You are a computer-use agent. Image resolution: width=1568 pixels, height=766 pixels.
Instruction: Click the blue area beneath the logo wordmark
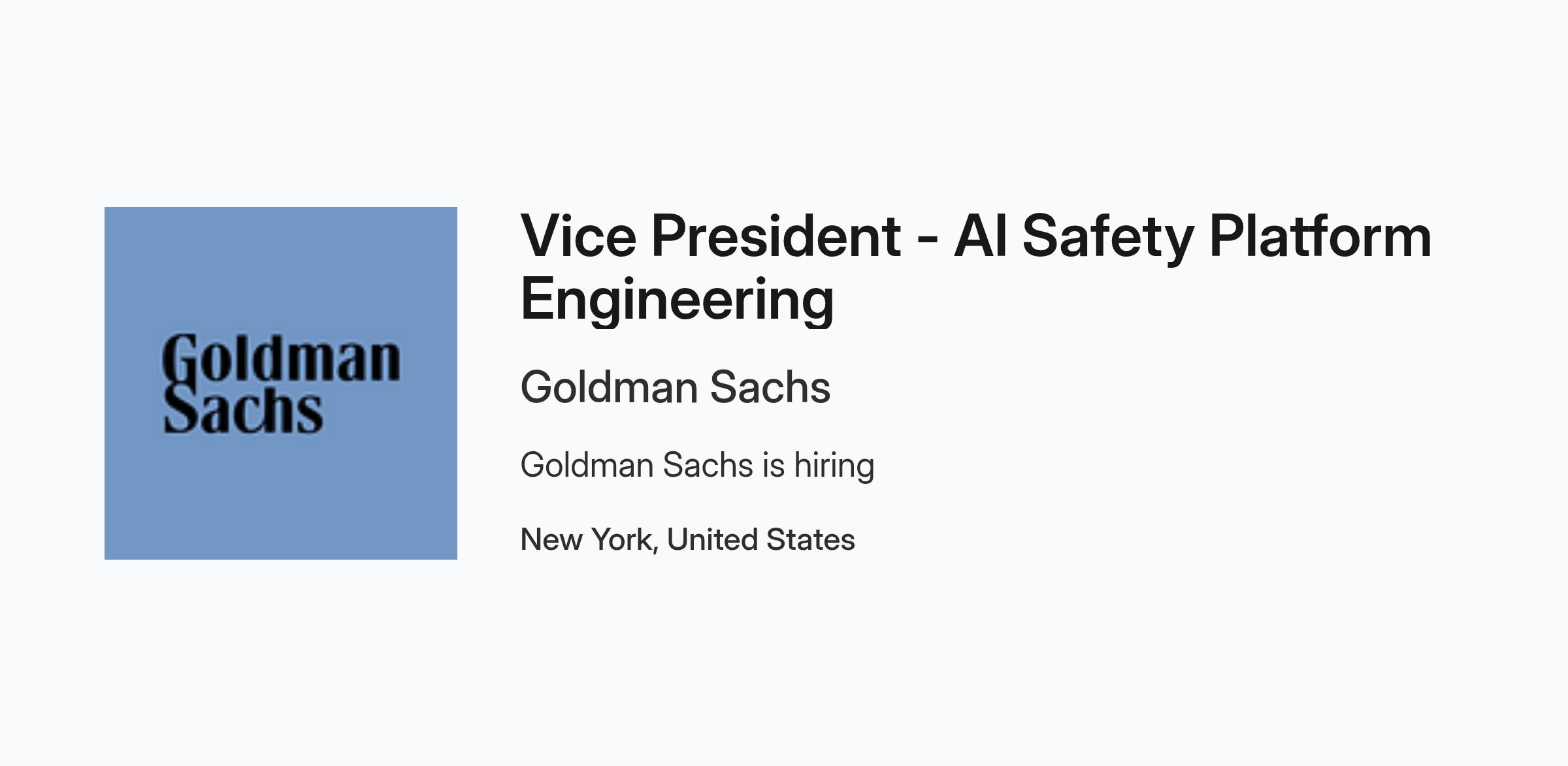(281, 498)
